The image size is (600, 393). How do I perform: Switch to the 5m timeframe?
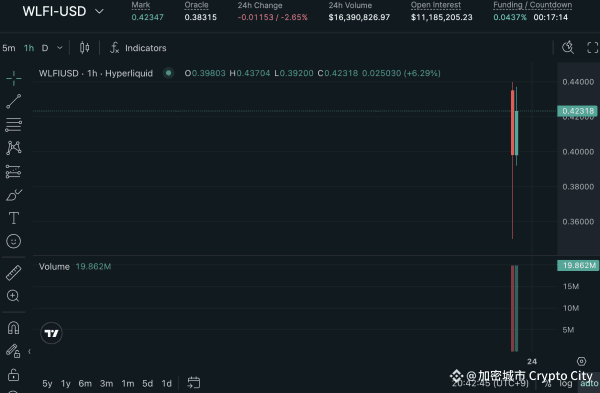pyautogui.click(x=9, y=48)
